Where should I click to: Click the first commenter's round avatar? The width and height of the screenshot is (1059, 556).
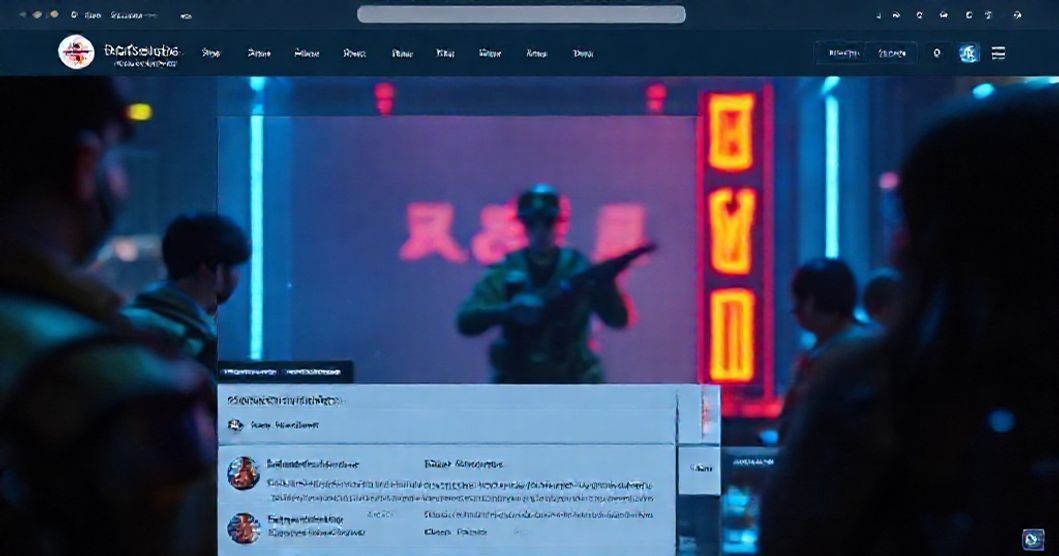[x=243, y=473]
